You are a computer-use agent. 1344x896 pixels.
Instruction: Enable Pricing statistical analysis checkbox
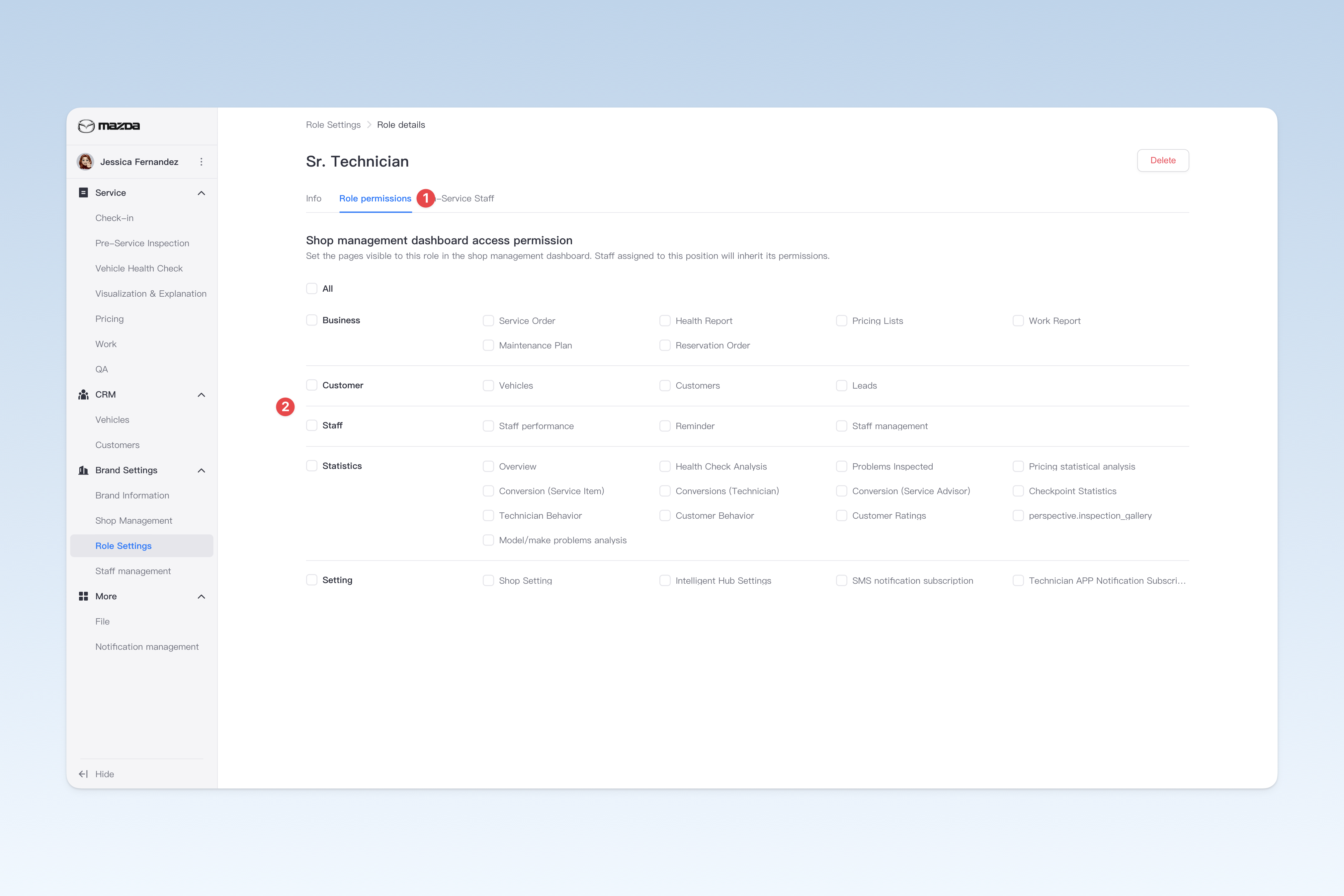click(1018, 466)
